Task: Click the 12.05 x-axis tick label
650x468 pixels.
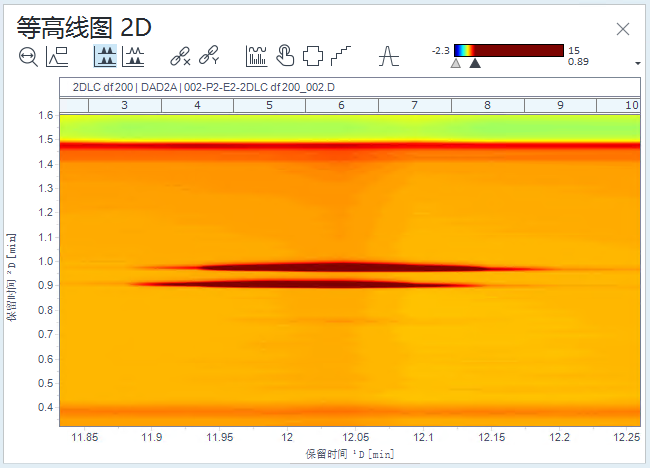Action: (355, 437)
